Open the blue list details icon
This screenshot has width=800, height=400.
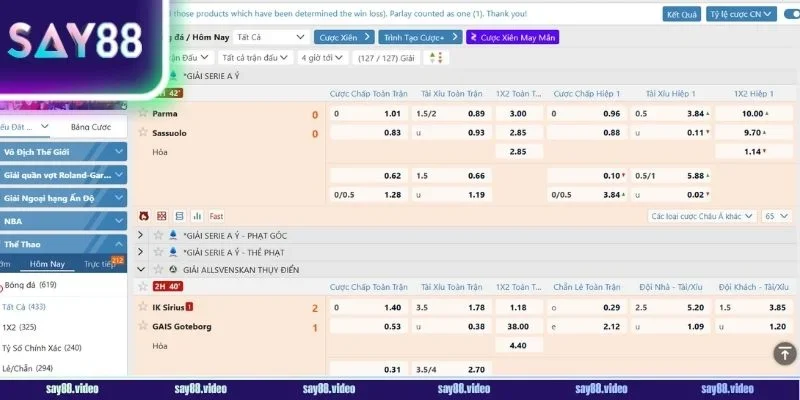point(180,216)
